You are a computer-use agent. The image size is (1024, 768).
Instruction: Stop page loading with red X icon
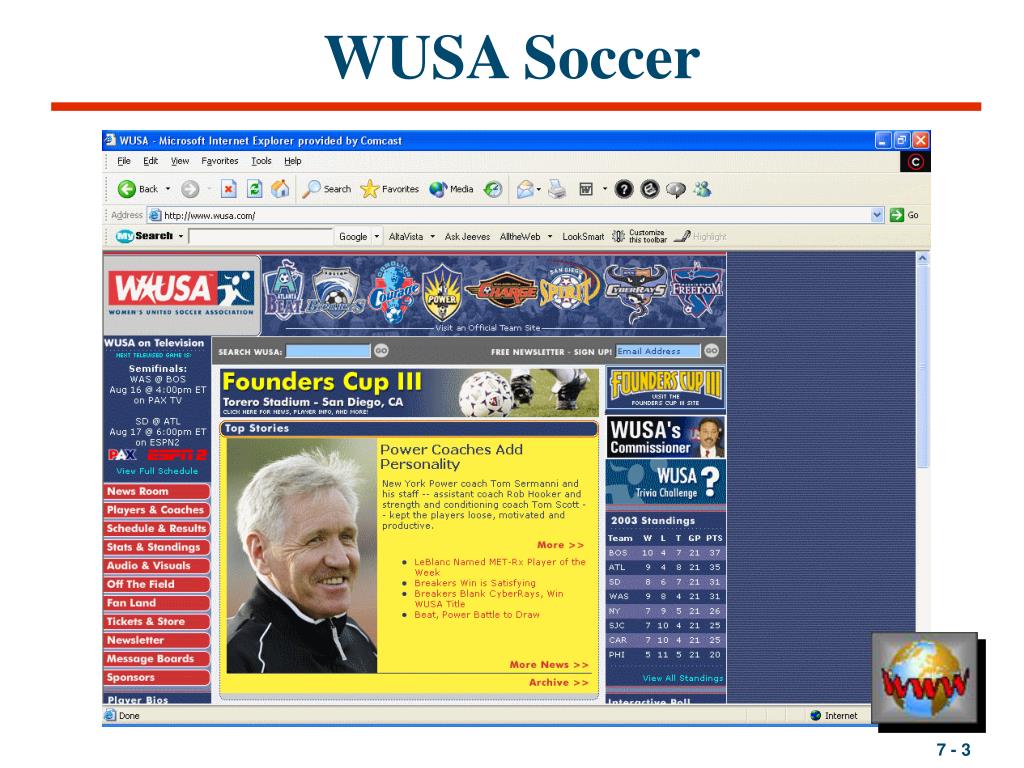[228, 189]
